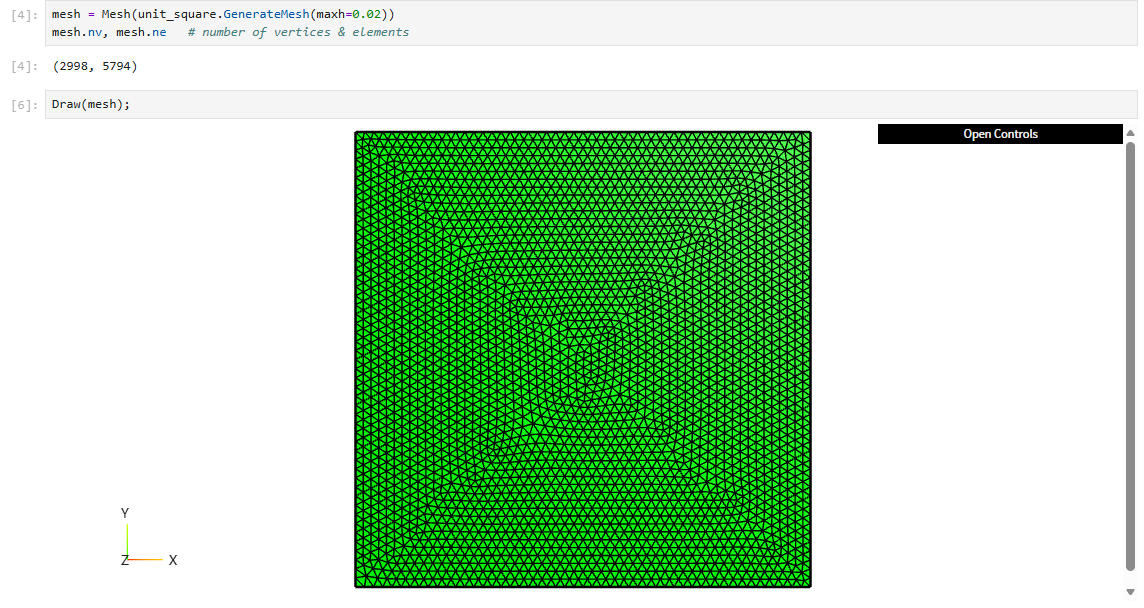This screenshot has height=608, width=1144.
Task: Click the green triangular mesh rendering
Action: pos(583,359)
